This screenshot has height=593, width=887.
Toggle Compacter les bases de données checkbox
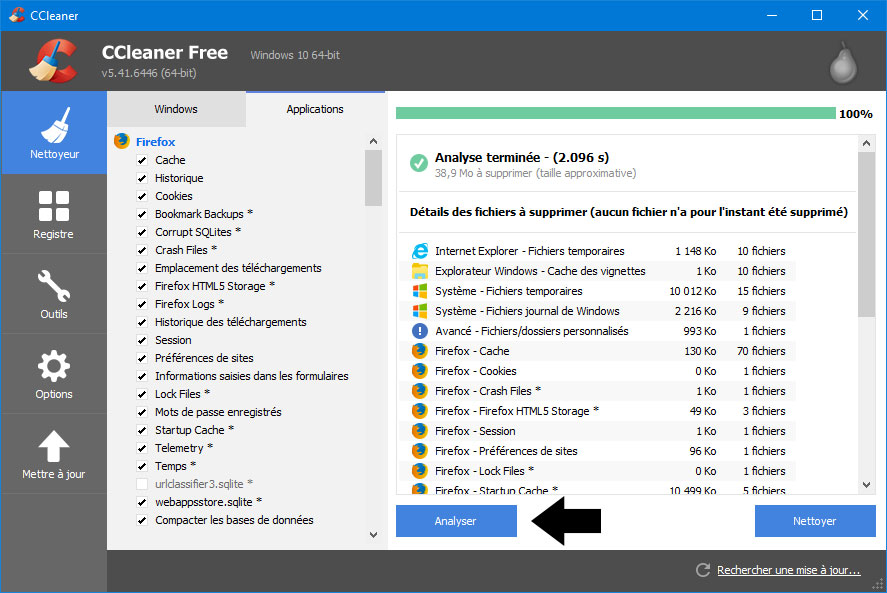click(142, 520)
